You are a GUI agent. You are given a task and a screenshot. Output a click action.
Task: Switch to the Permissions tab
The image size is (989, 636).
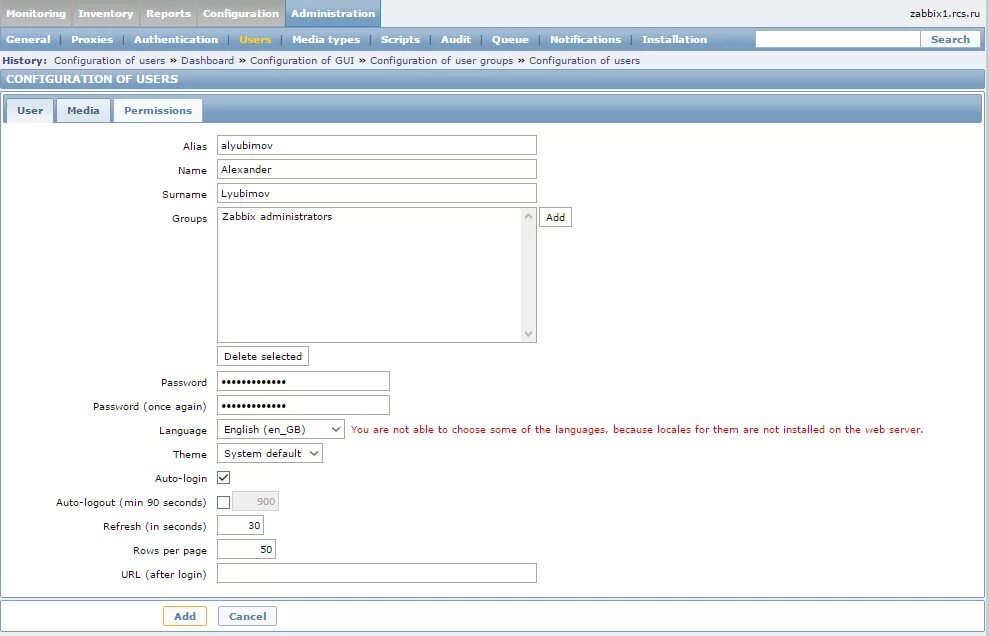point(157,110)
